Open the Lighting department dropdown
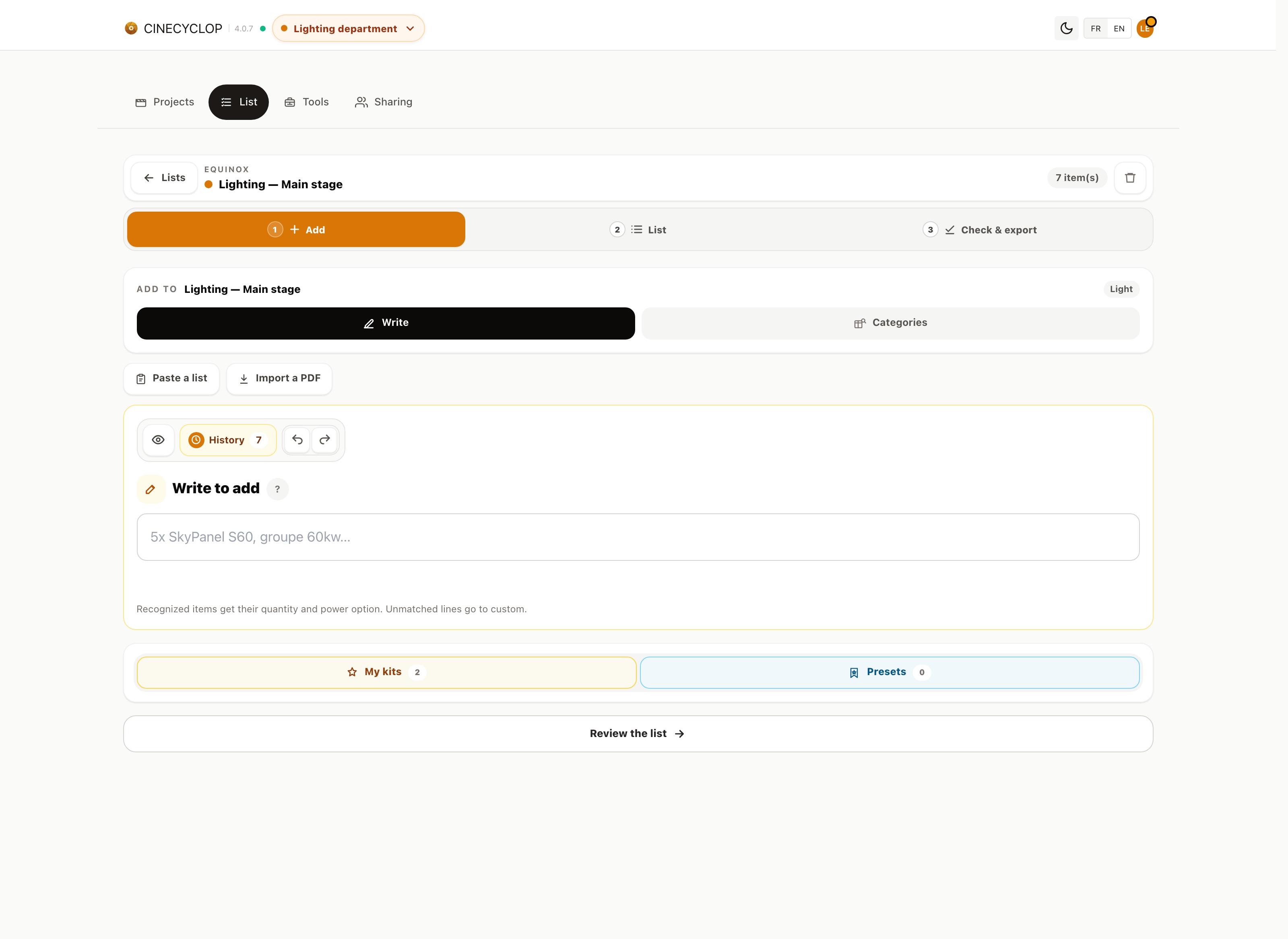This screenshot has width=1288, height=939. (x=348, y=29)
